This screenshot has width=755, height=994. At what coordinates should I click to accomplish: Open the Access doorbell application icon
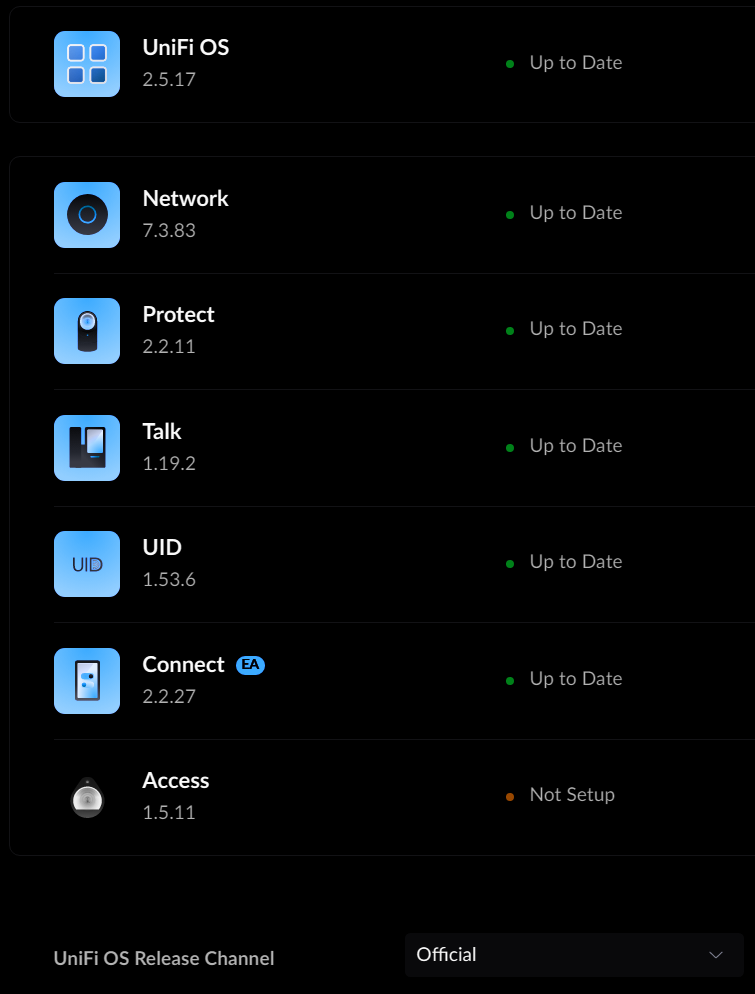[87, 798]
